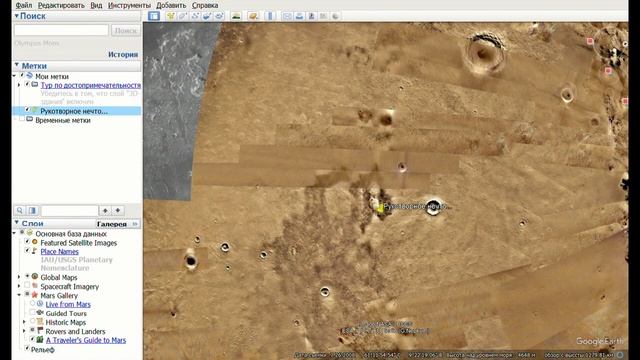
Task: Expand the Global Maps layer
Action: (x=19, y=277)
